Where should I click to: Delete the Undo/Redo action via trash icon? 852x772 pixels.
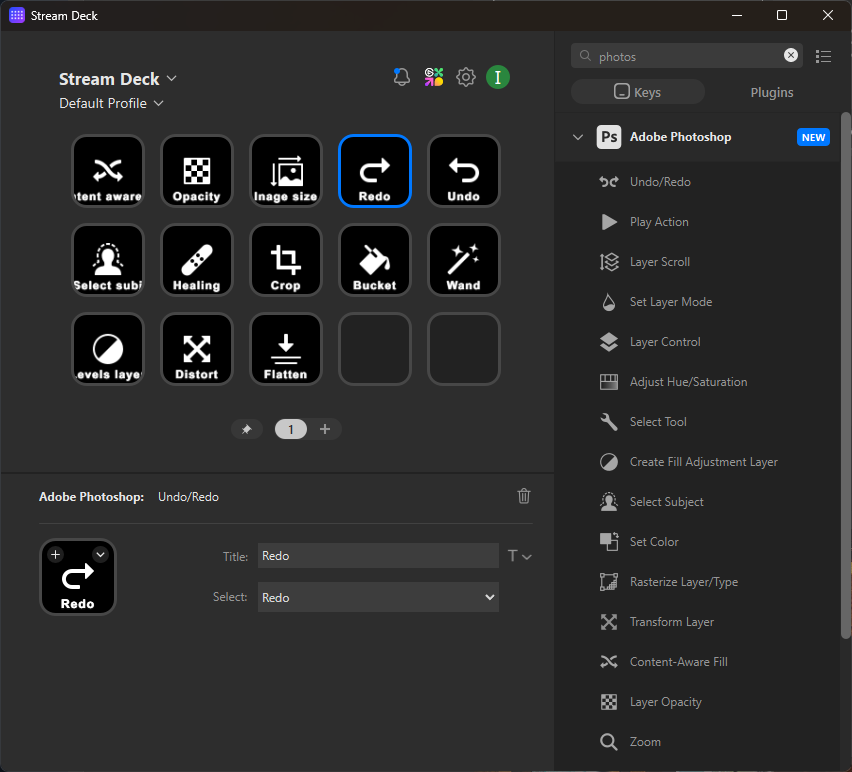click(523, 496)
